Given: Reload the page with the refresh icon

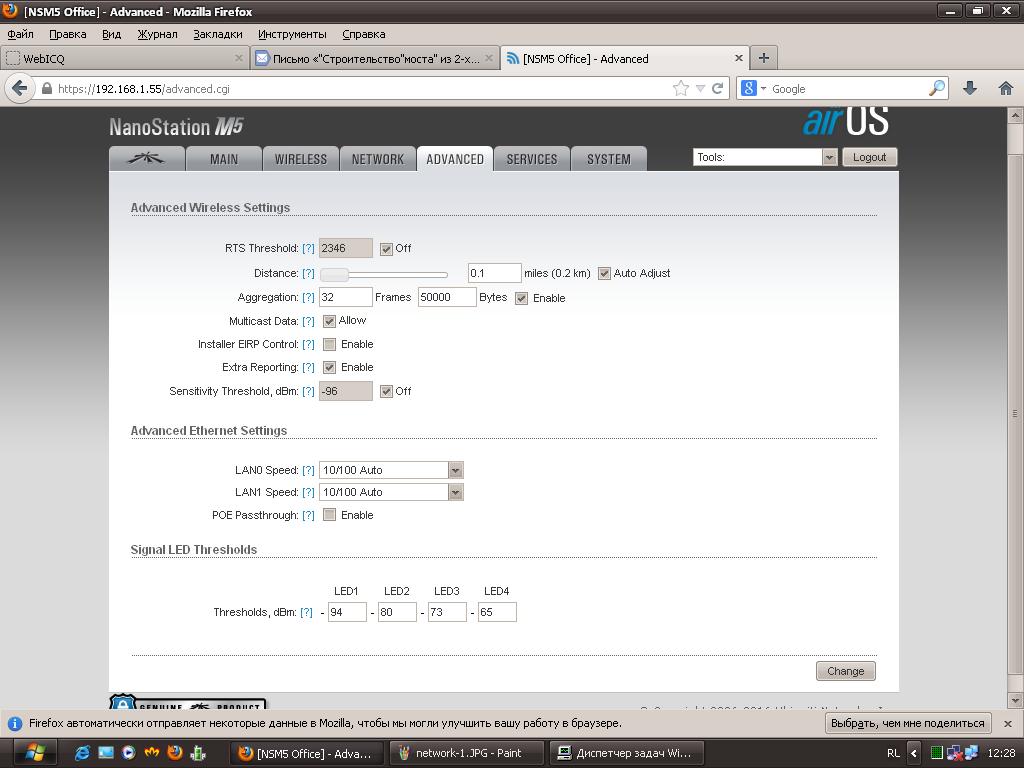Looking at the screenshot, I should pos(717,88).
